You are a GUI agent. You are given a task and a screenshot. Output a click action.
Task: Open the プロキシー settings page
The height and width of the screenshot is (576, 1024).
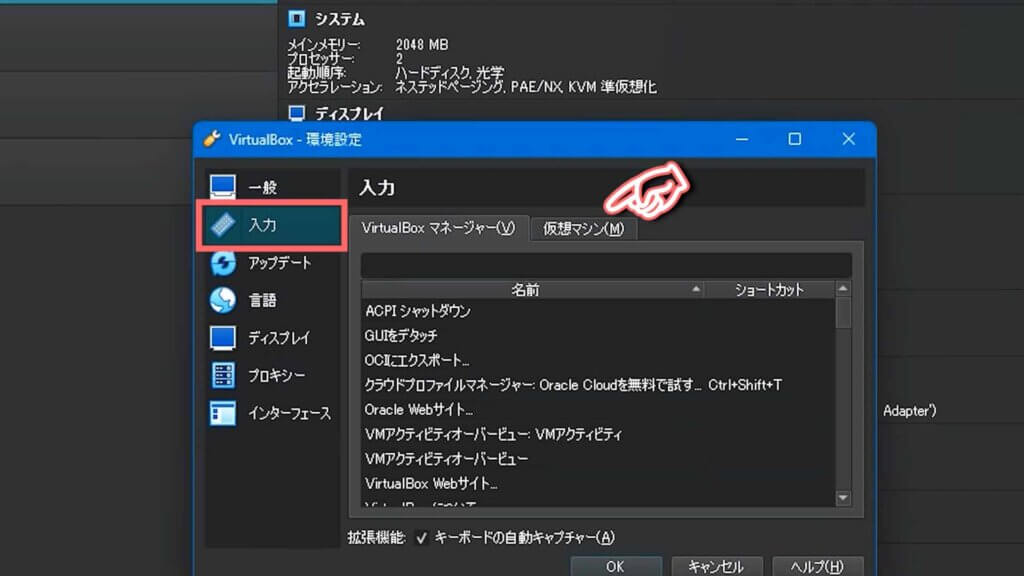click(x=272, y=376)
